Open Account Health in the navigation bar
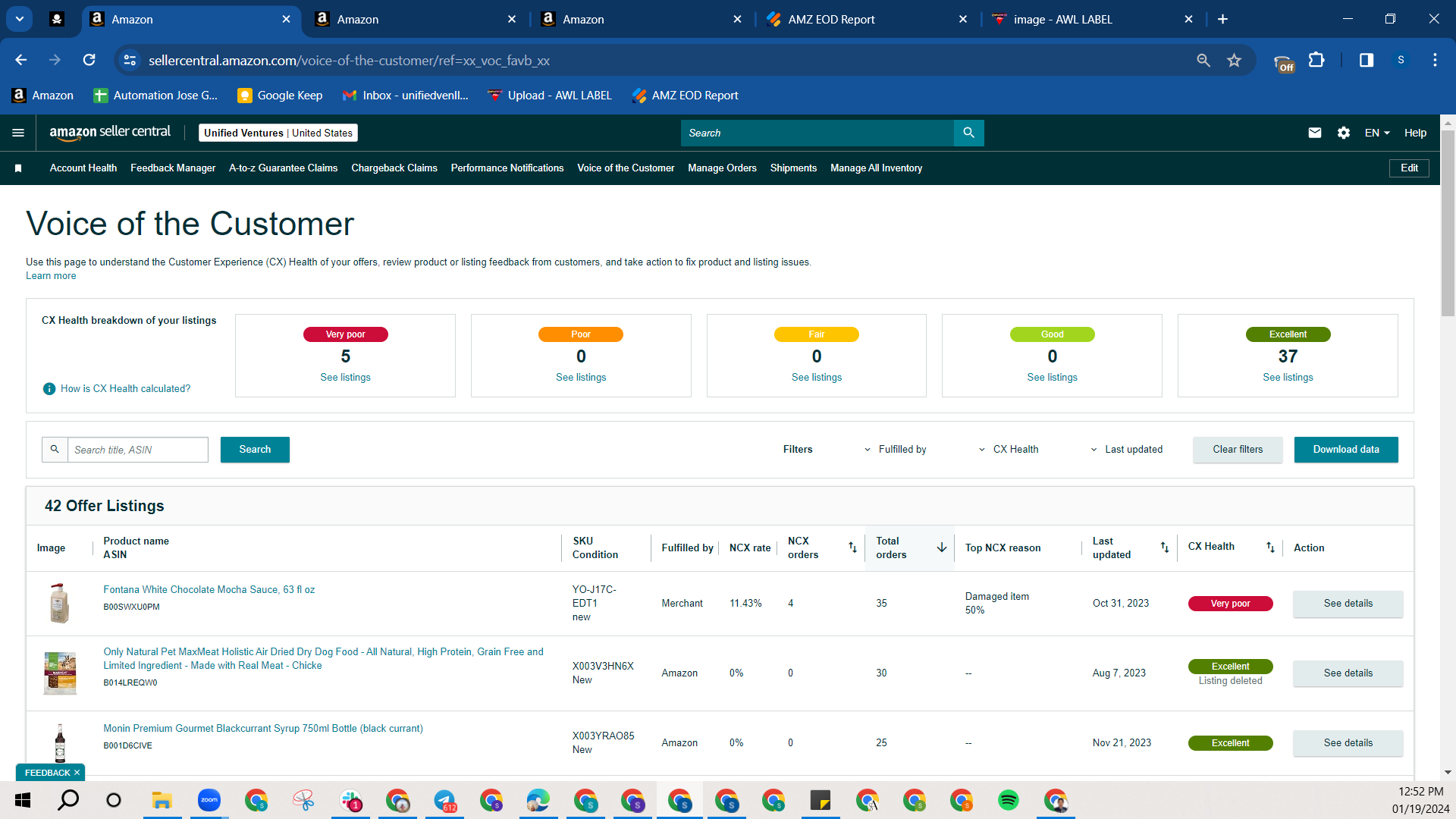Screen dimensions: 1456x819 (x=83, y=168)
